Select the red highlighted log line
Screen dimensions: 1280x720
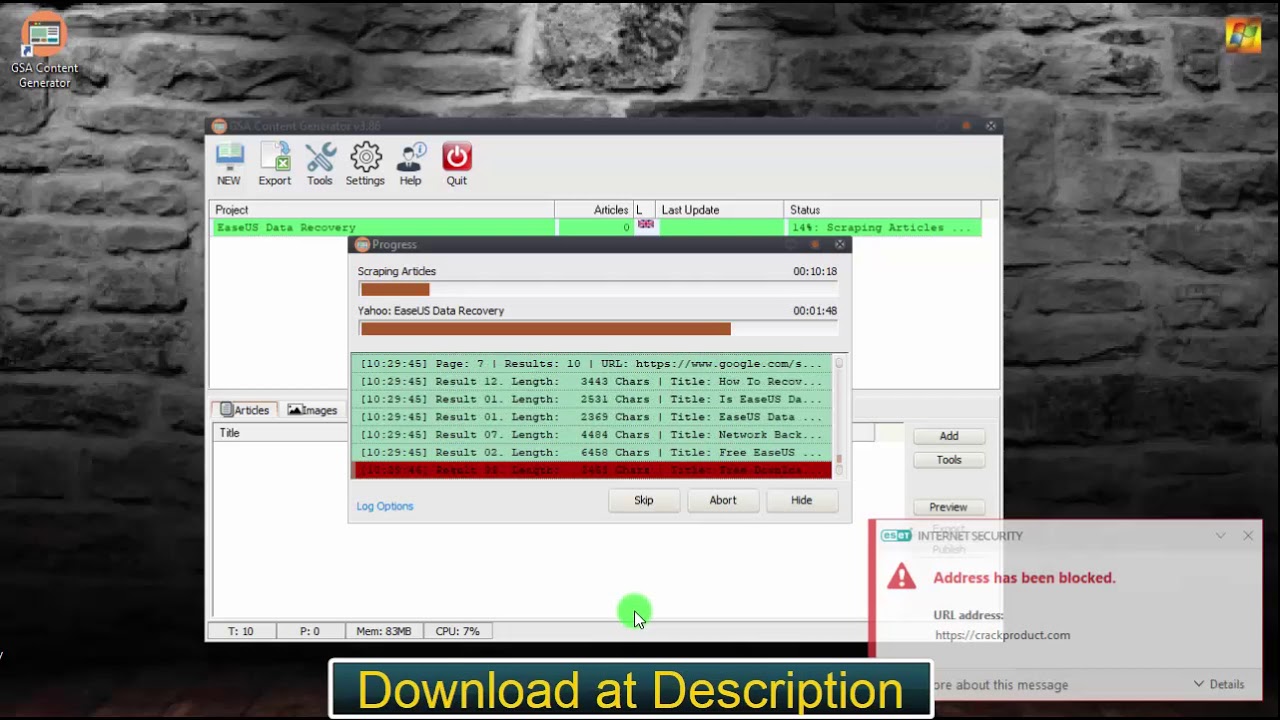593,470
